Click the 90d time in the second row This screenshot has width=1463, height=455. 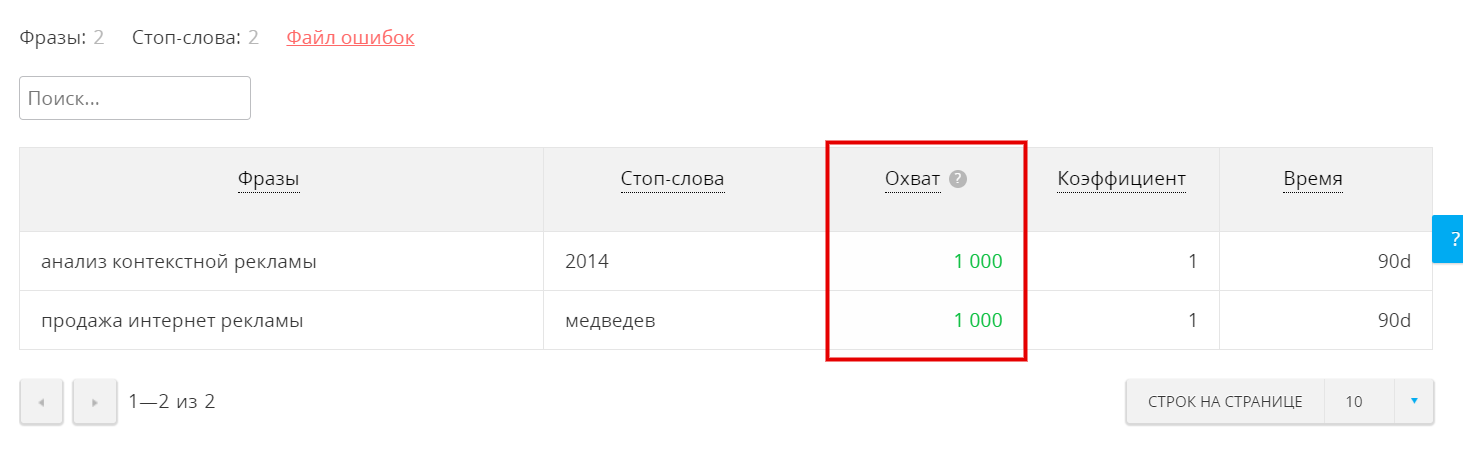click(x=1393, y=321)
